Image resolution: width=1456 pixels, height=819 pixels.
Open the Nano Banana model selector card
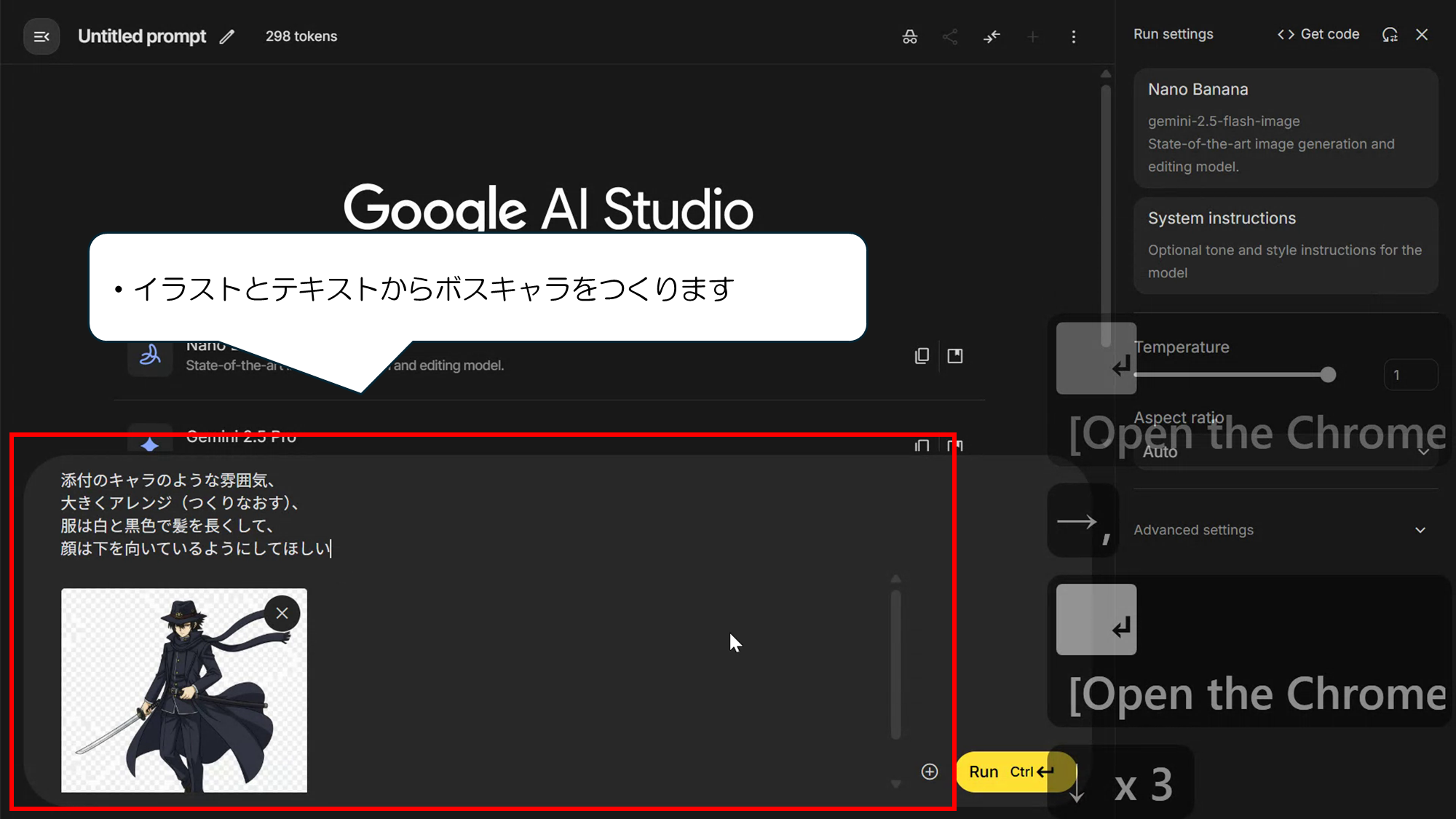pyautogui.click(x=1286, y=128)
